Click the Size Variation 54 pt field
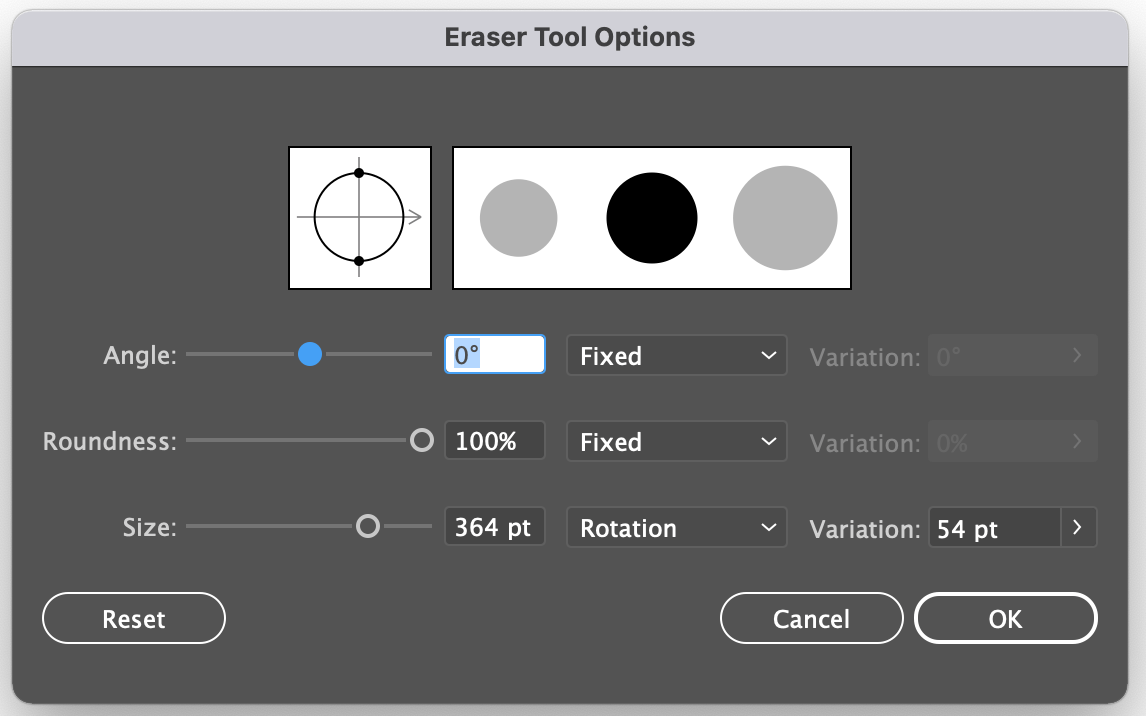 [x=993, y=528]
